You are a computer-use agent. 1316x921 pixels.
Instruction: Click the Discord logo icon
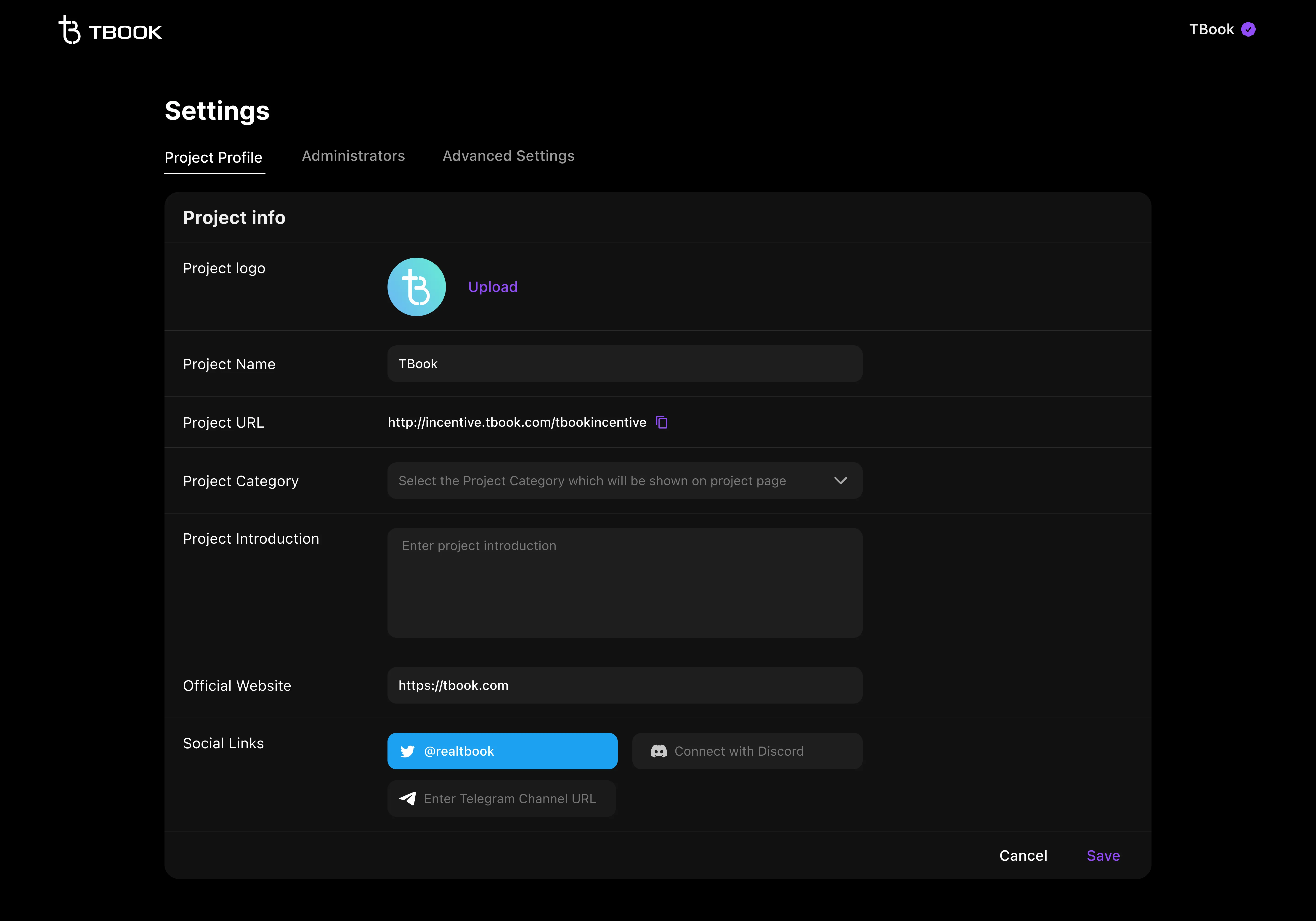[x=659, y=751]
